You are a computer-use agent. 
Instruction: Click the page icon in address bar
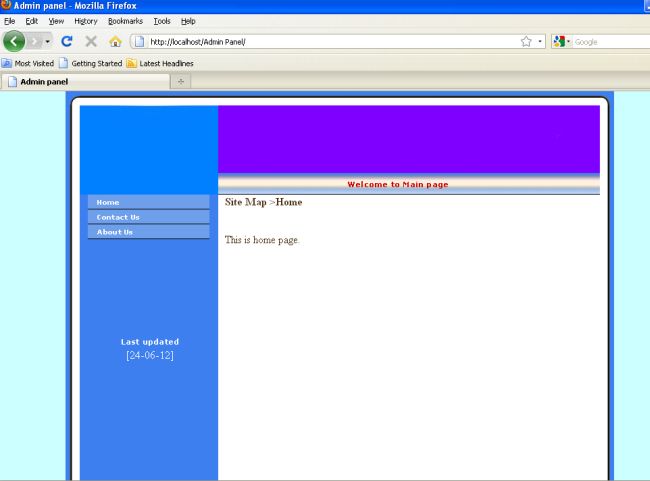tap(140, 41)
